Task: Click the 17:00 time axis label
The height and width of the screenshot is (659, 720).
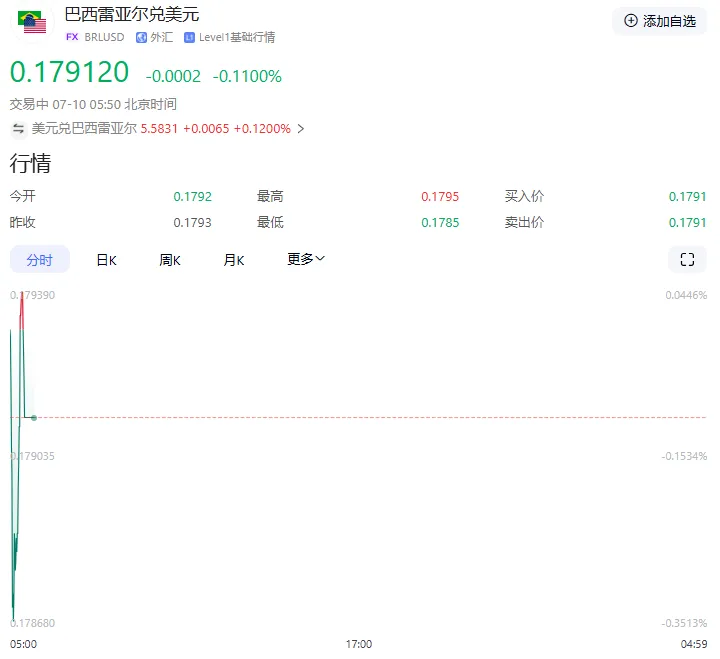Action: (x=359, y=644)
